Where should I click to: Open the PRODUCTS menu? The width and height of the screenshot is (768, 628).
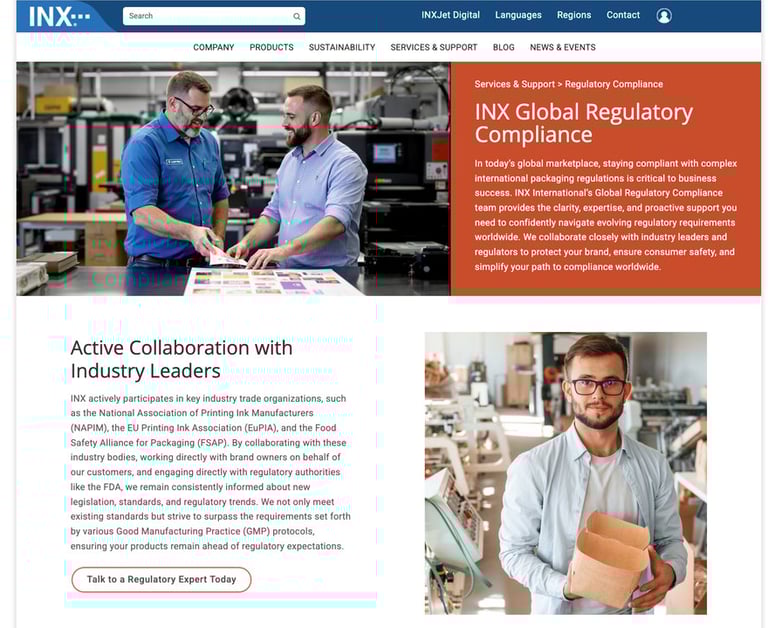(271, 48)
